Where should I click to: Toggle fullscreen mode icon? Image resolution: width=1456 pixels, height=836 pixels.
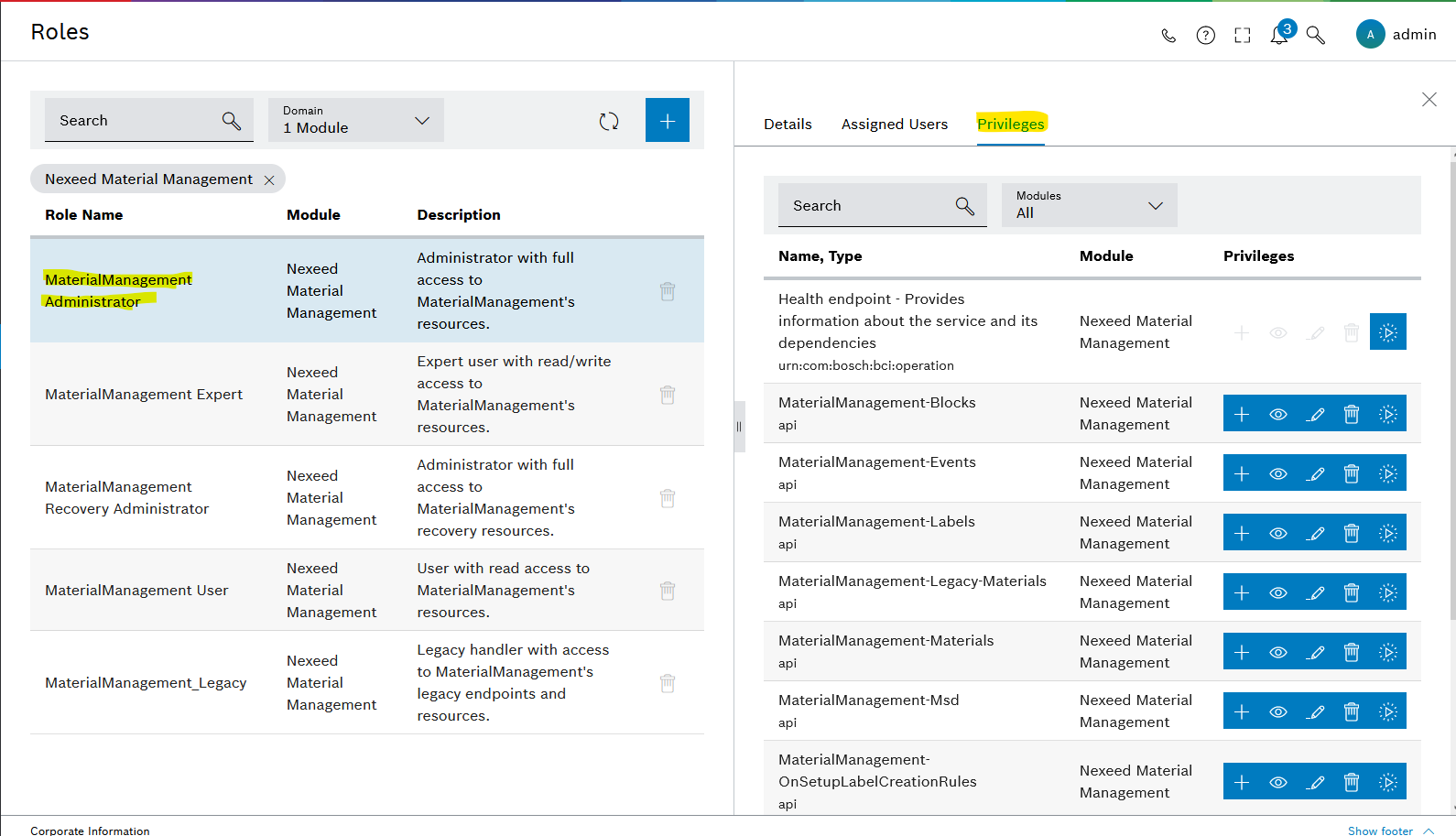tap(1243, 36)
